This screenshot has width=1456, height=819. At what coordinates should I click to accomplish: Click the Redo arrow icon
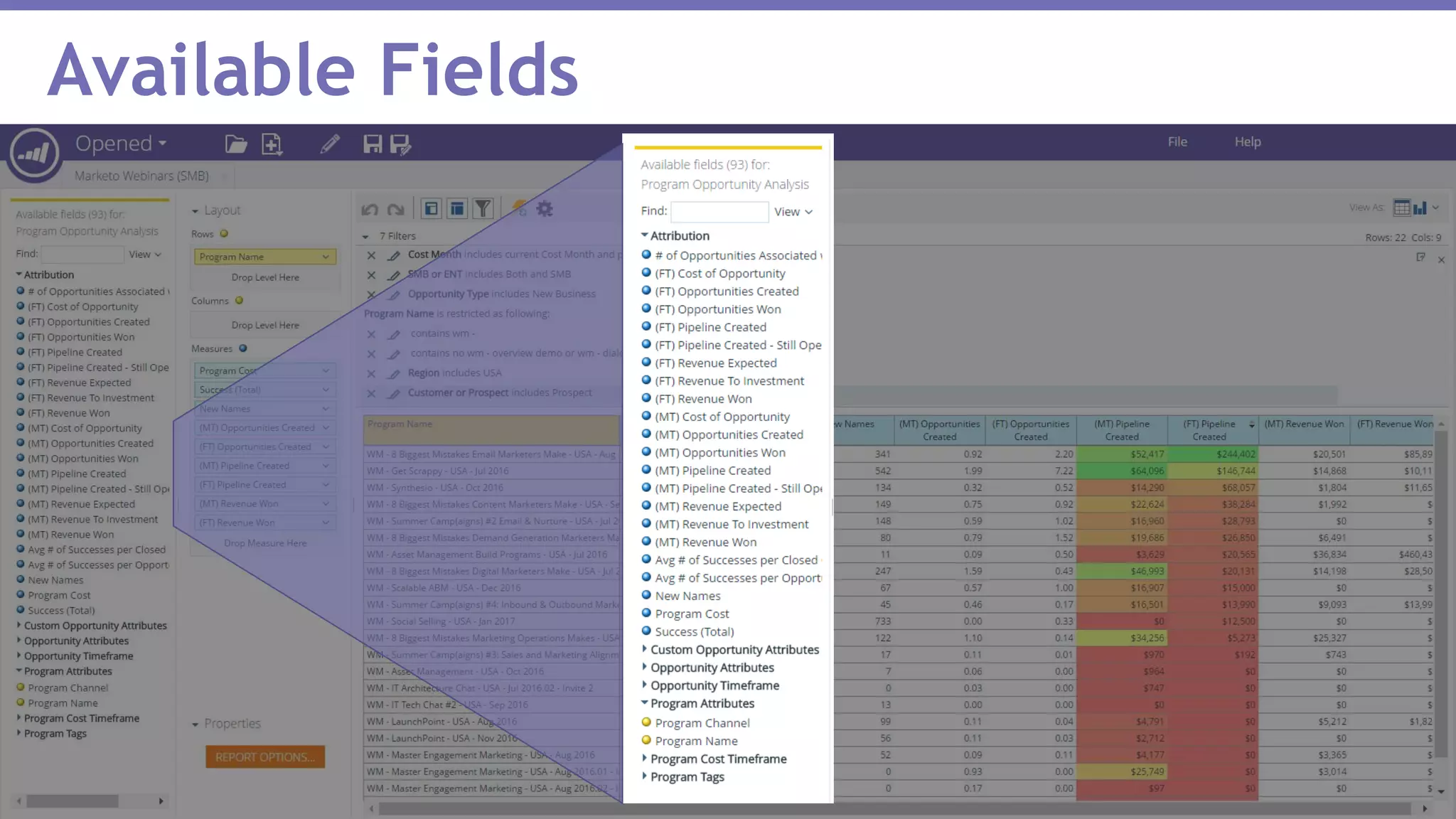coord(395,209)
